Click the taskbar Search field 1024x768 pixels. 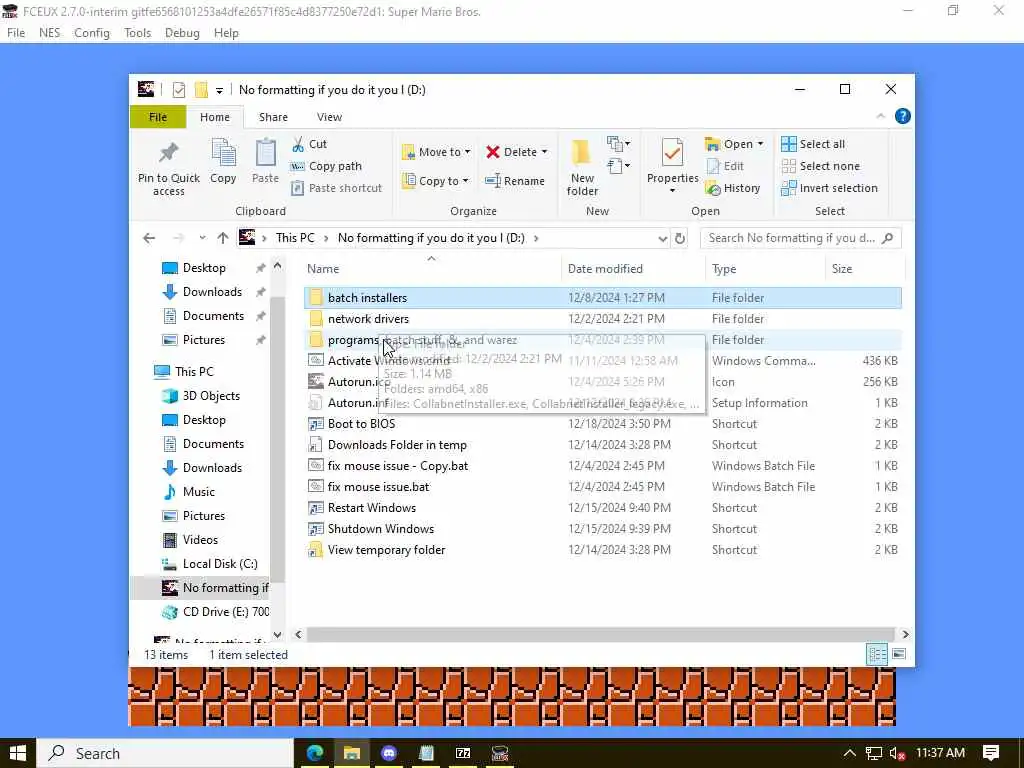tap(165, 753)
